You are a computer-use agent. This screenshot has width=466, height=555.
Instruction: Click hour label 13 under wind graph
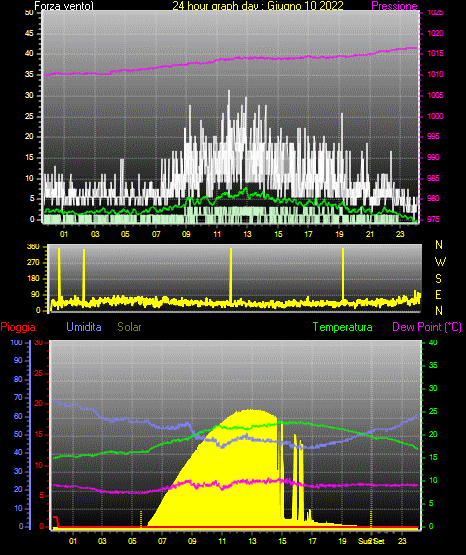pos(247,234)
